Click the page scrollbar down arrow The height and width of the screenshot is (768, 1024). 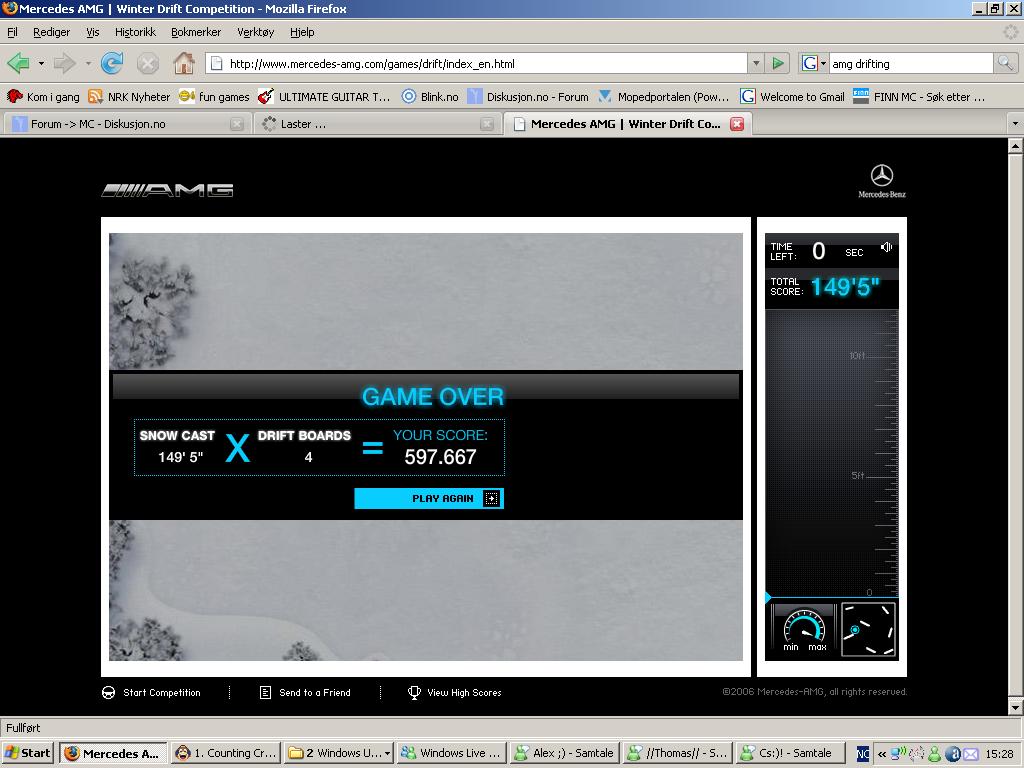(1015, 708)
